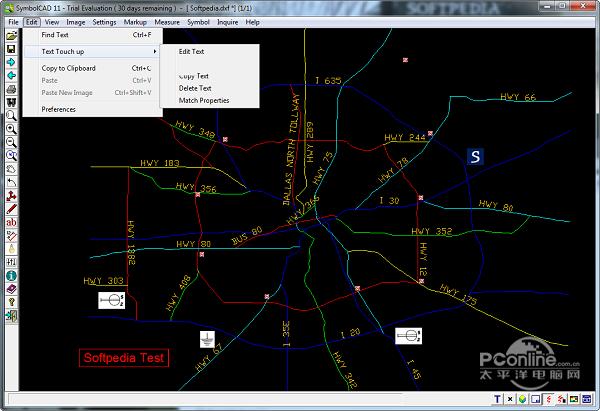Click the blue S symbol on map
Image resolution: width=600 pixels, height=411 pixels.
tap(475, 157)
